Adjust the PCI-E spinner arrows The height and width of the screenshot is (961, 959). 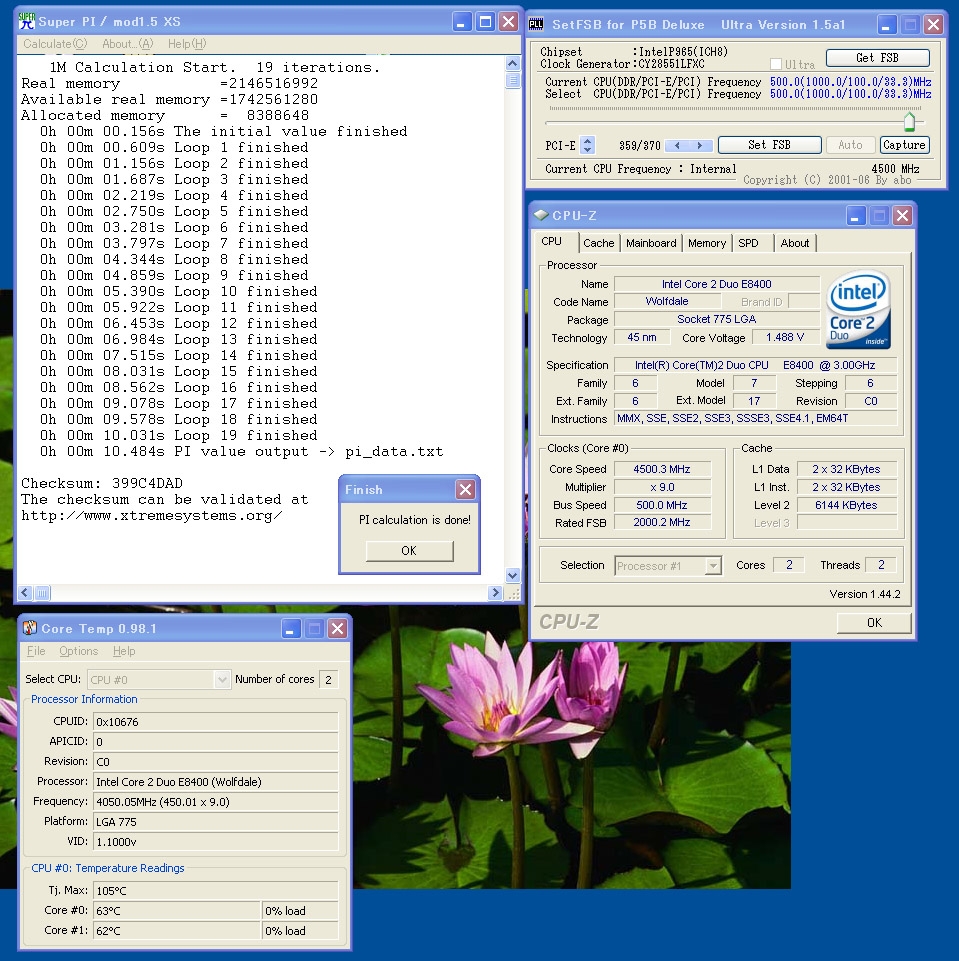587,145
